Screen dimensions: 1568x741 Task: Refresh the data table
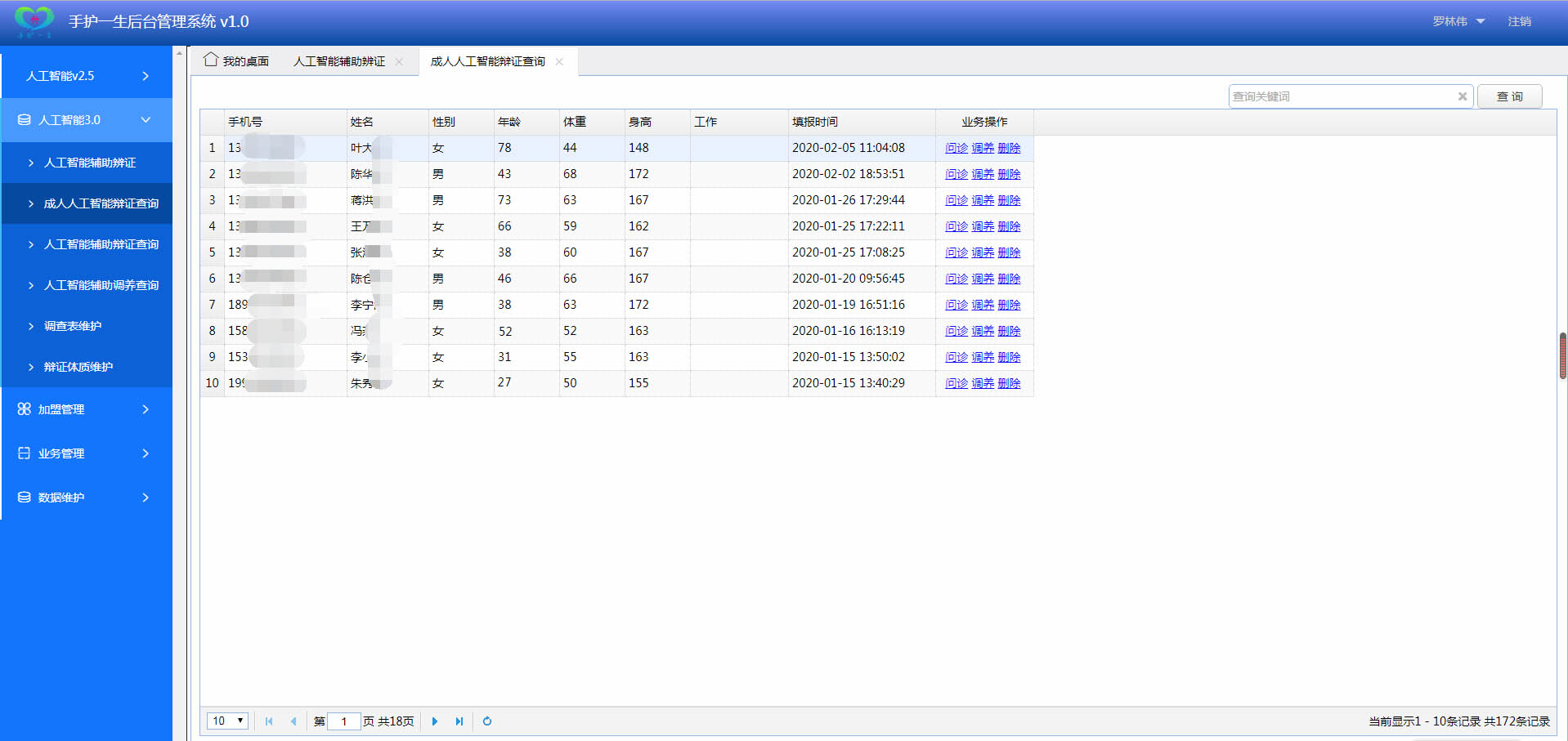[487, 721]
